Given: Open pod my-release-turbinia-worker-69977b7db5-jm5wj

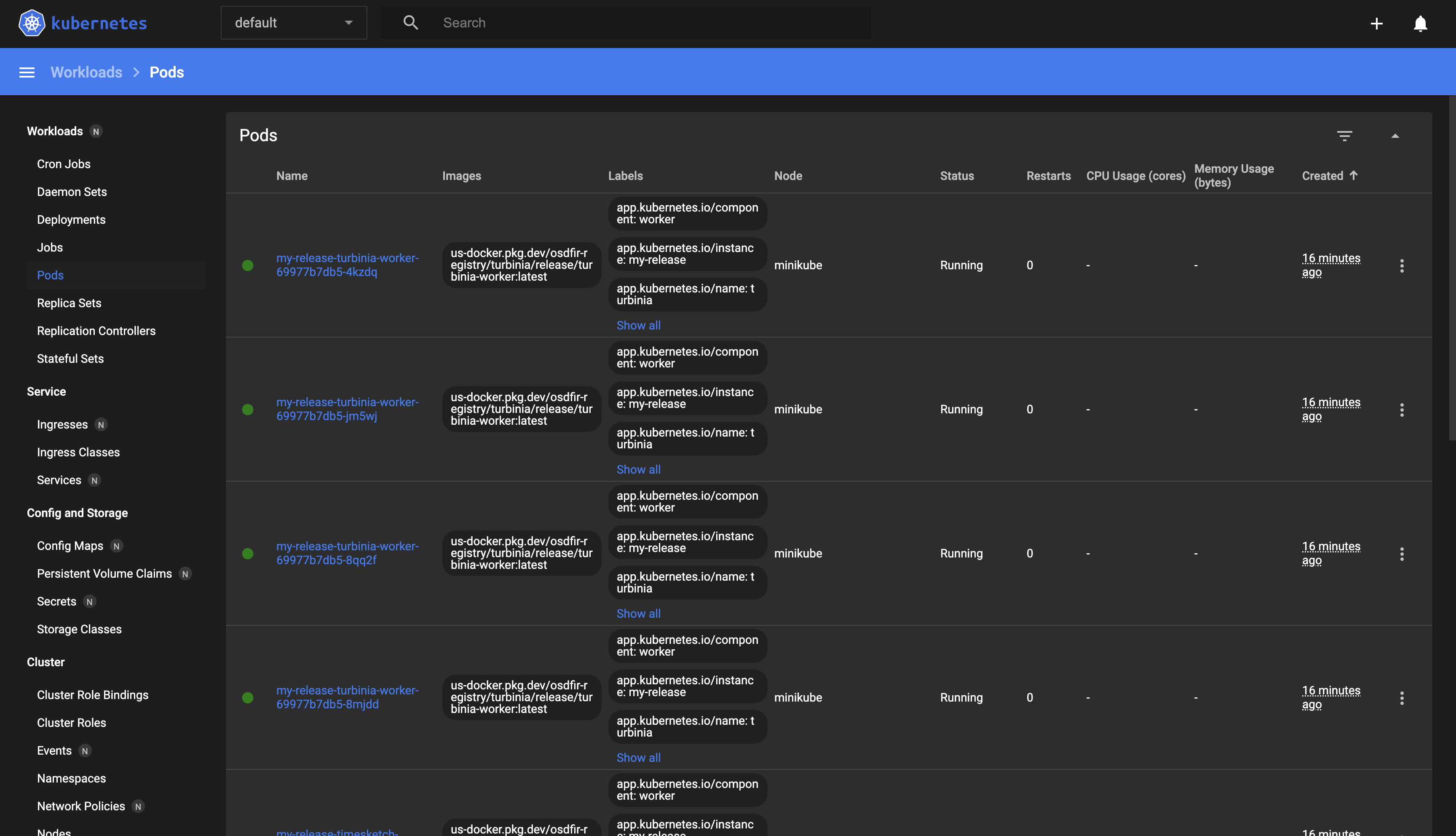Looking at the screenshot, I should [x=347, y=410].
